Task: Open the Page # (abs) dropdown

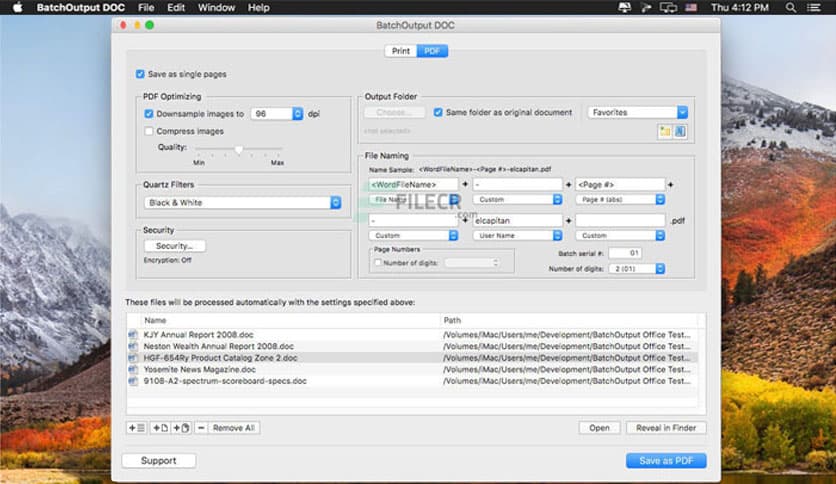Action: 621,199
